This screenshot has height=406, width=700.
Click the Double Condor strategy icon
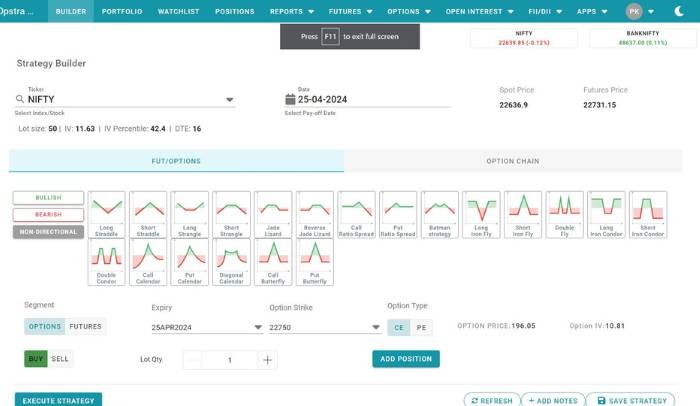106,262
